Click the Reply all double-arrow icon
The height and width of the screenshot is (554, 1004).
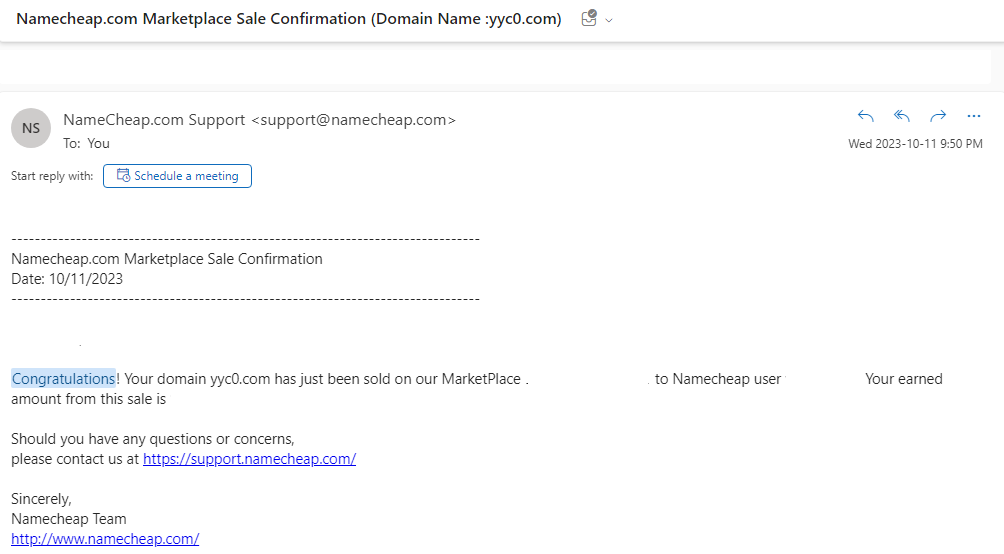point(902,116)
